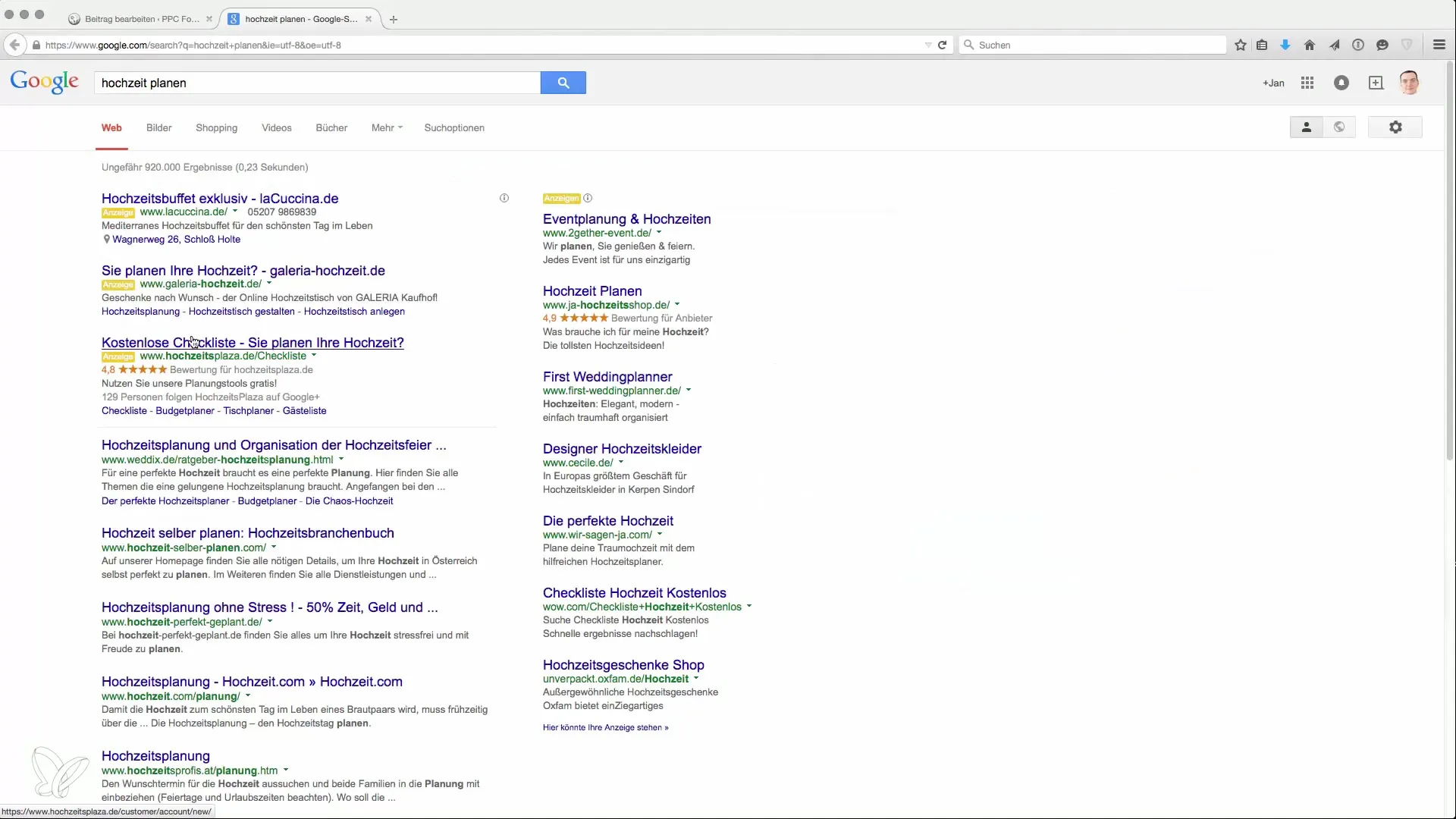This screenshot has height=819, width=1456.
Task: Click into the Google search query field
Action: [x=317, y=83]
